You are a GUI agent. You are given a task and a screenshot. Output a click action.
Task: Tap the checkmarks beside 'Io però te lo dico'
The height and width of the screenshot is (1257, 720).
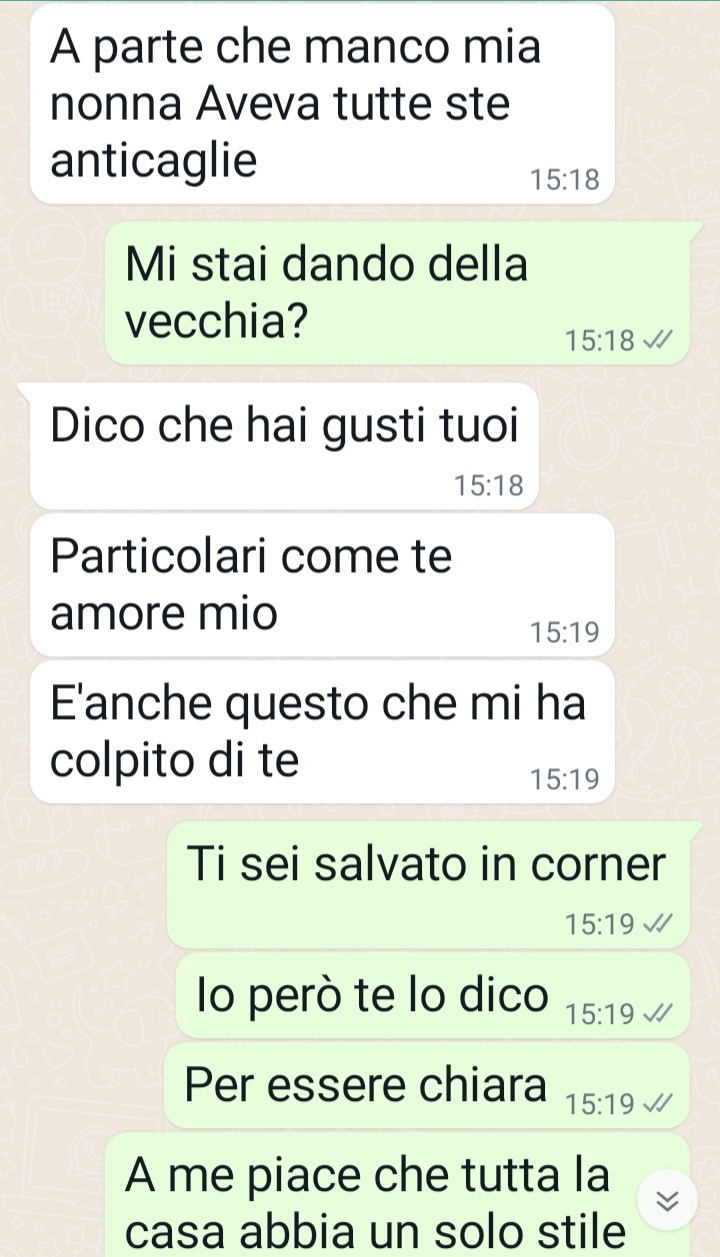point(653,1016)
